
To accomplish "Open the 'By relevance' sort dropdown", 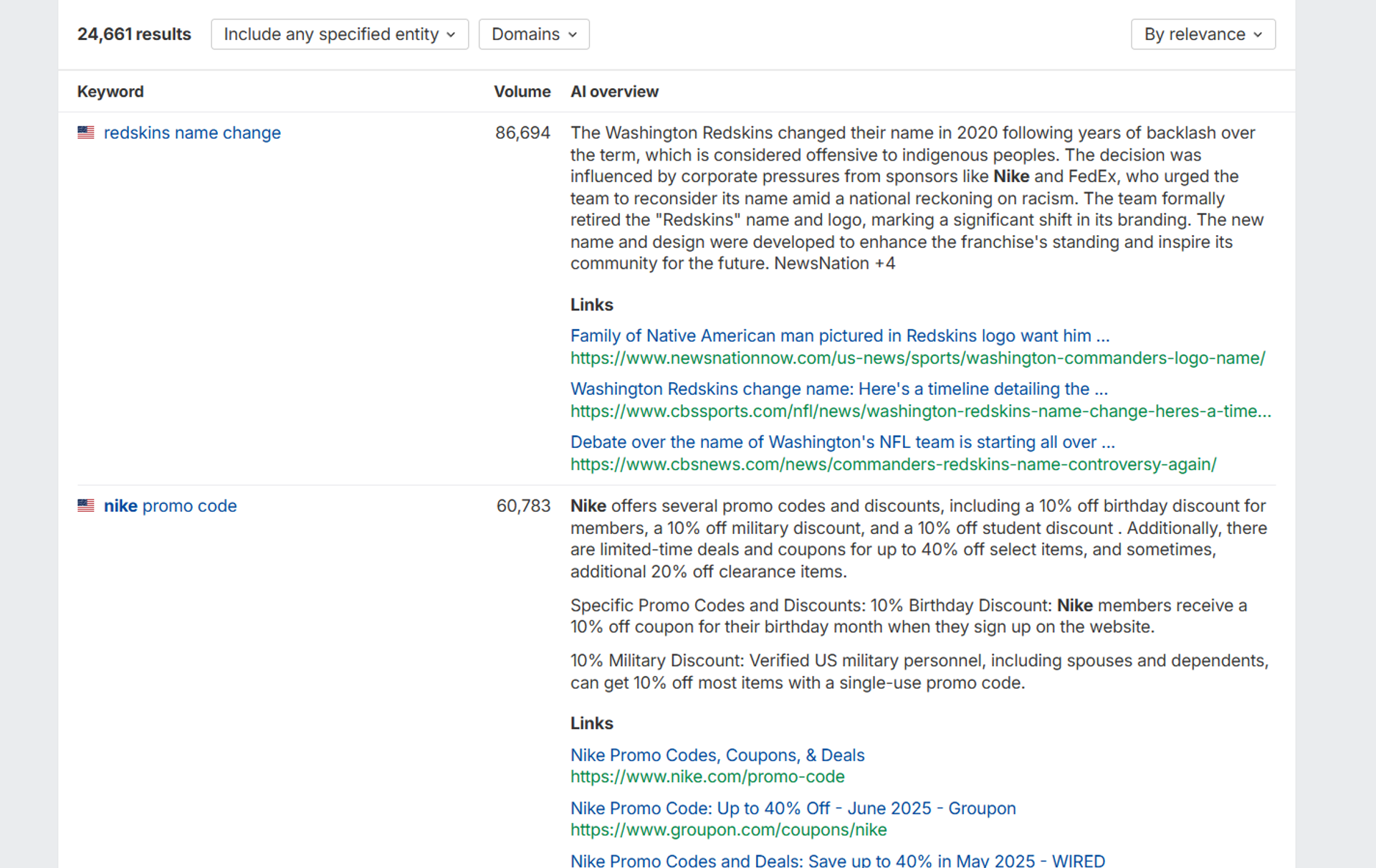I will point(1203,34).
